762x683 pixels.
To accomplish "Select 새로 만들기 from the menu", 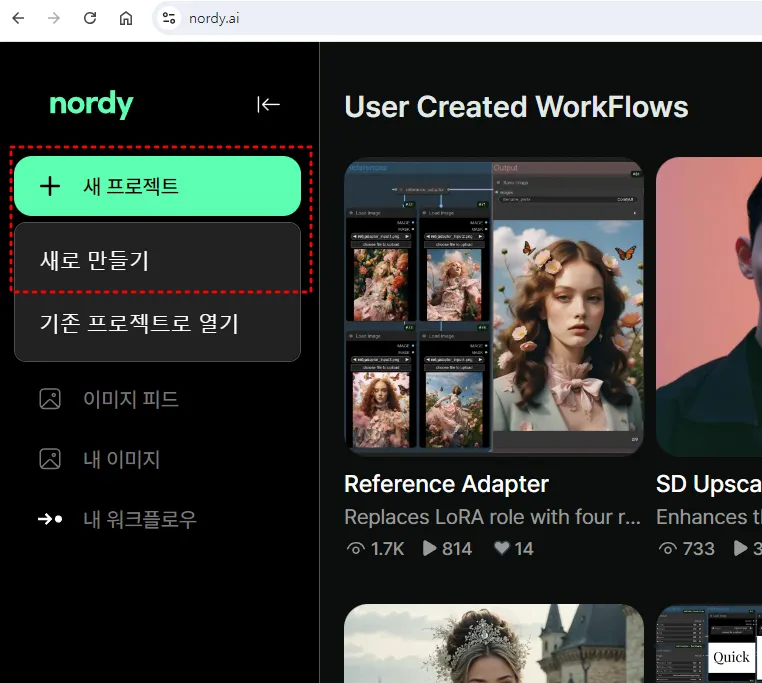I will [157, 260].
